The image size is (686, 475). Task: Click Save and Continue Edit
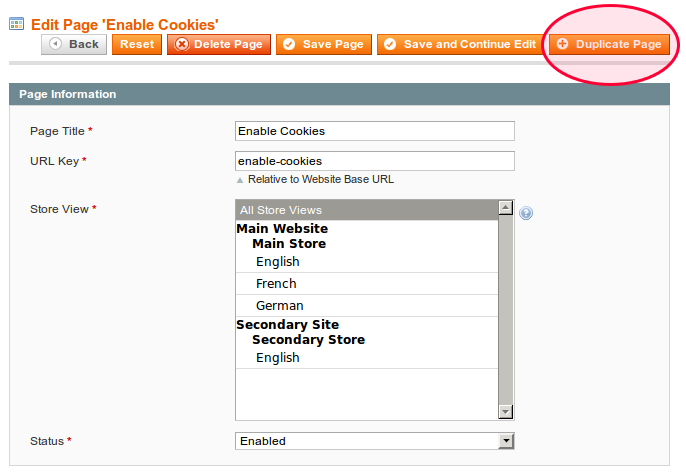pos(460,44)
